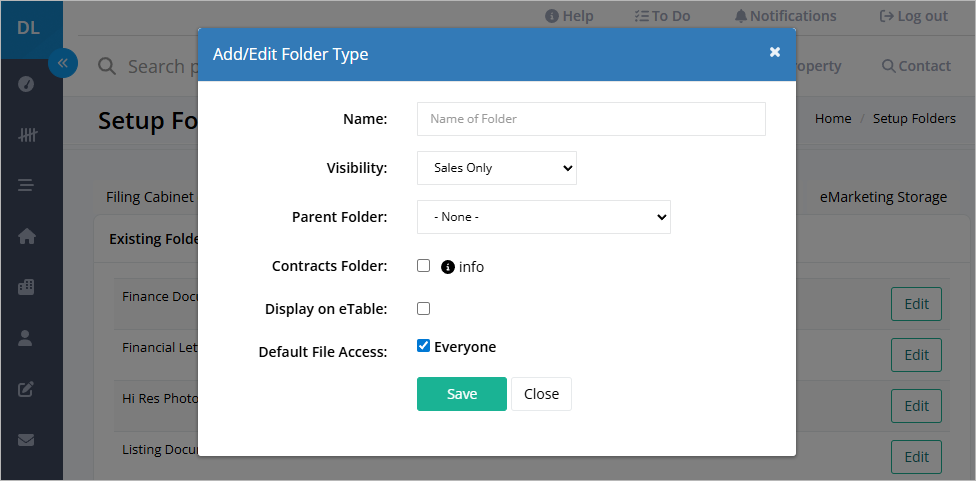Click the dashboard gauge icon in sidebar
Viewport: 976px width, 481px height.
(x=26, y=84)
